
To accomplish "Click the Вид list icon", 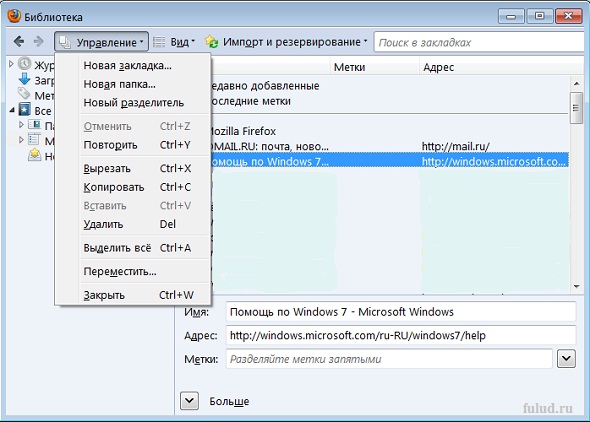I will tap(159, 41).
